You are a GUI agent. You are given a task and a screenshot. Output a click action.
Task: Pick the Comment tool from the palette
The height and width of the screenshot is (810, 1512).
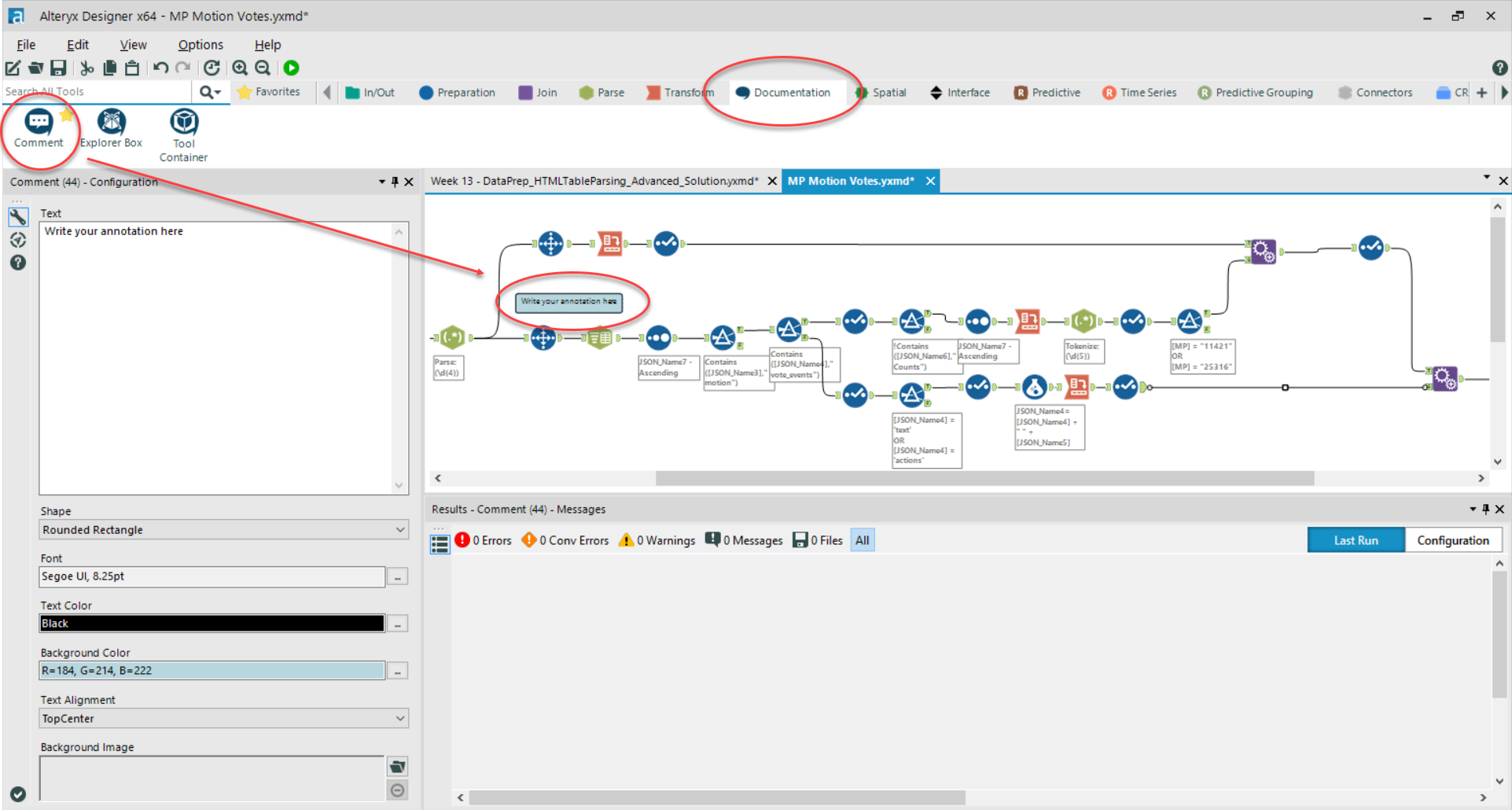coord(39,129)
